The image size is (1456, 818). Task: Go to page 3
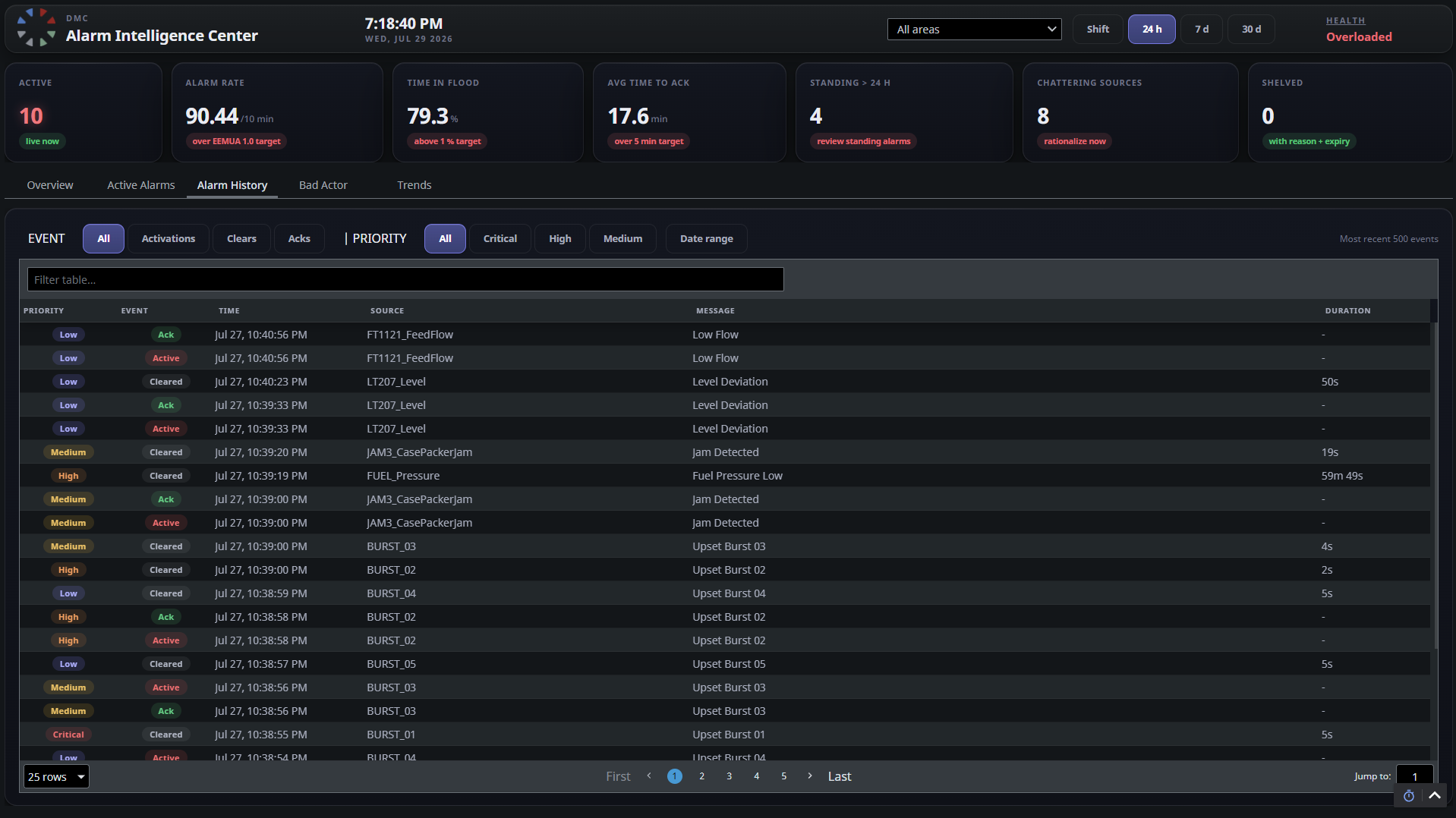click(729, 776)
